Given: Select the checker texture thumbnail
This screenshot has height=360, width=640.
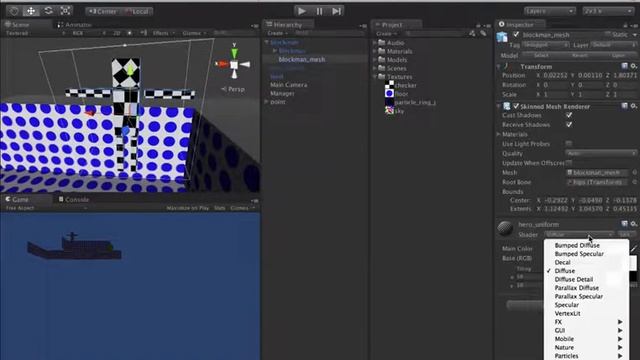Looking at the screenshot, I should [389, 85].
